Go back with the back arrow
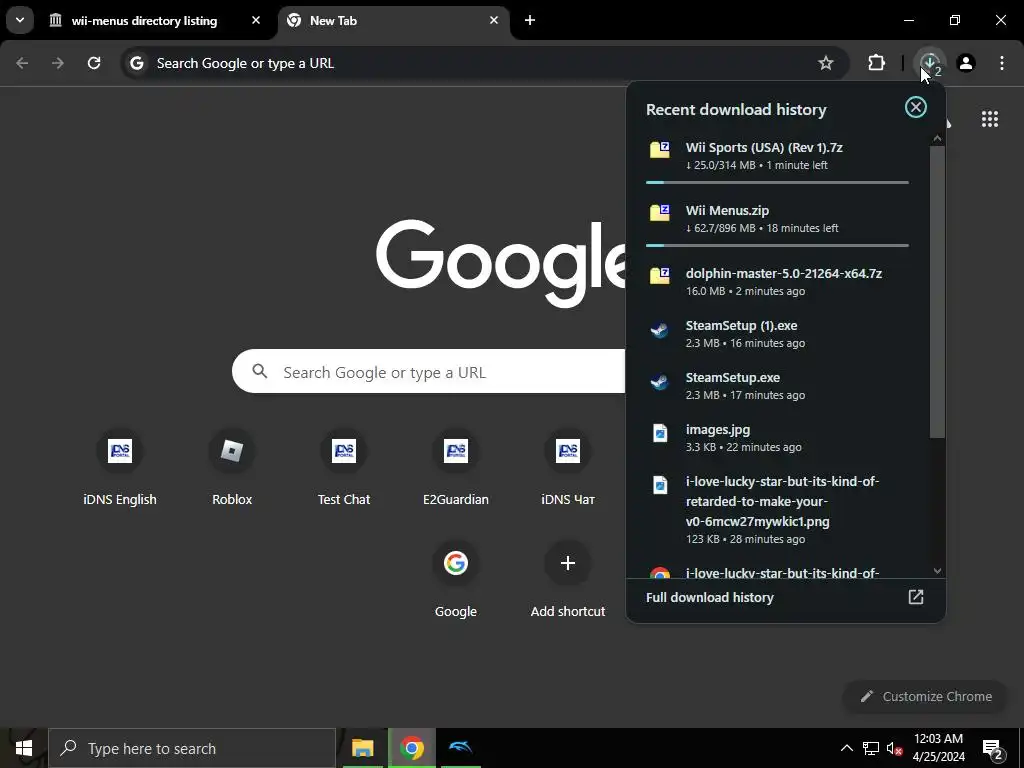Viewport: 1024px width, 768px height. (x=22, y=63)
